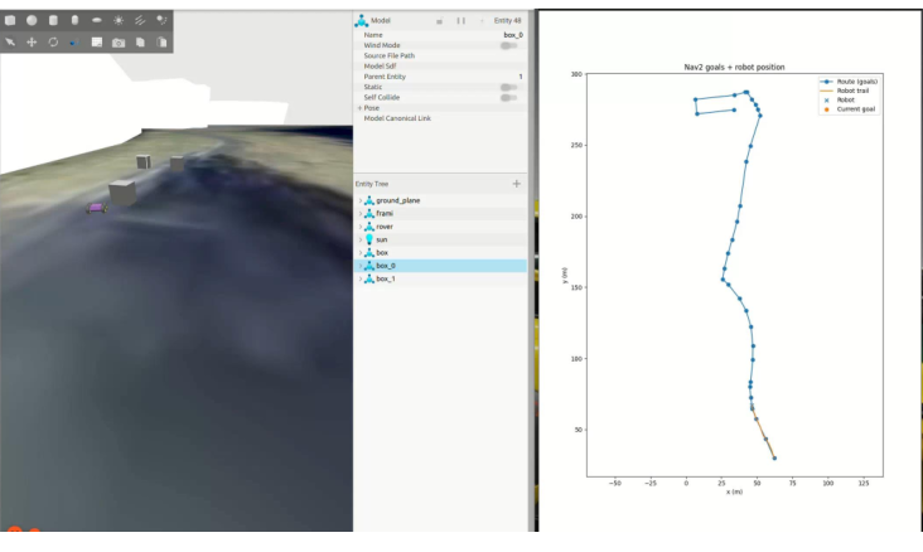Image resolution: width=923 pixels, height=552 pixels.
Task: Take a screenshot with the camera icon
Action: (118, 42)
